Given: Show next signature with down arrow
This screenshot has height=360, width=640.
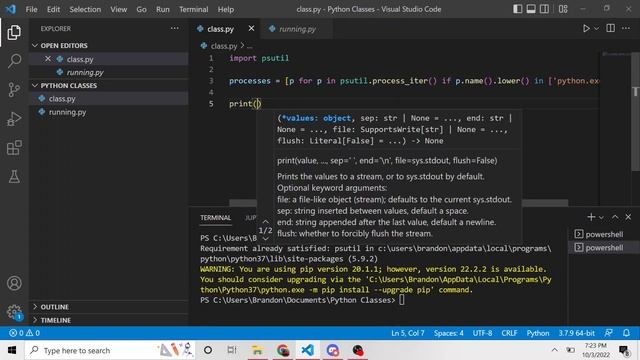Looking at the screenshot, I should pos(265,239).
